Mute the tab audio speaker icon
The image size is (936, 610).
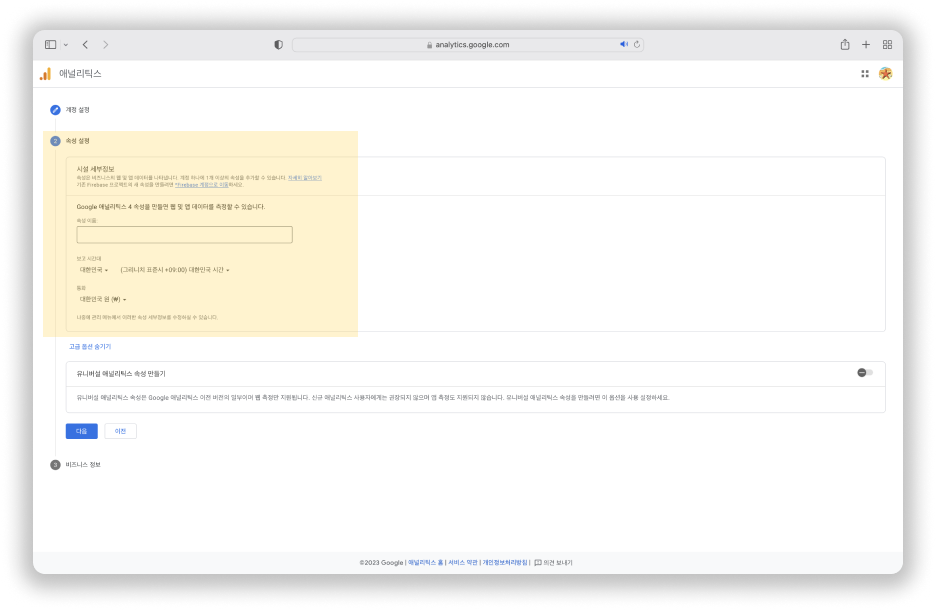click(624, 44)
